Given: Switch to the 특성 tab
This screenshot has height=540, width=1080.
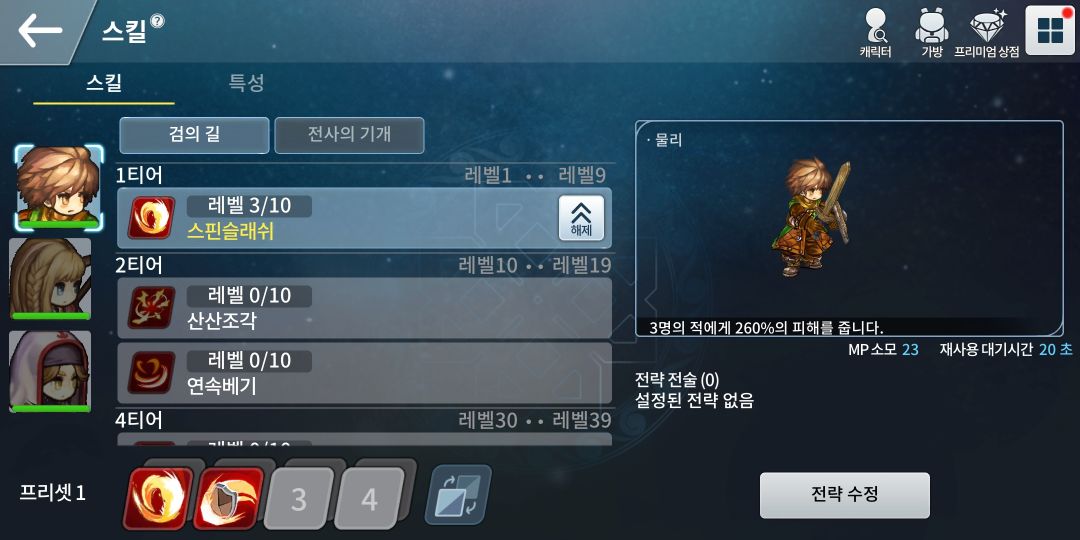Looking at the screenshot, I should (x=246, y=83).
